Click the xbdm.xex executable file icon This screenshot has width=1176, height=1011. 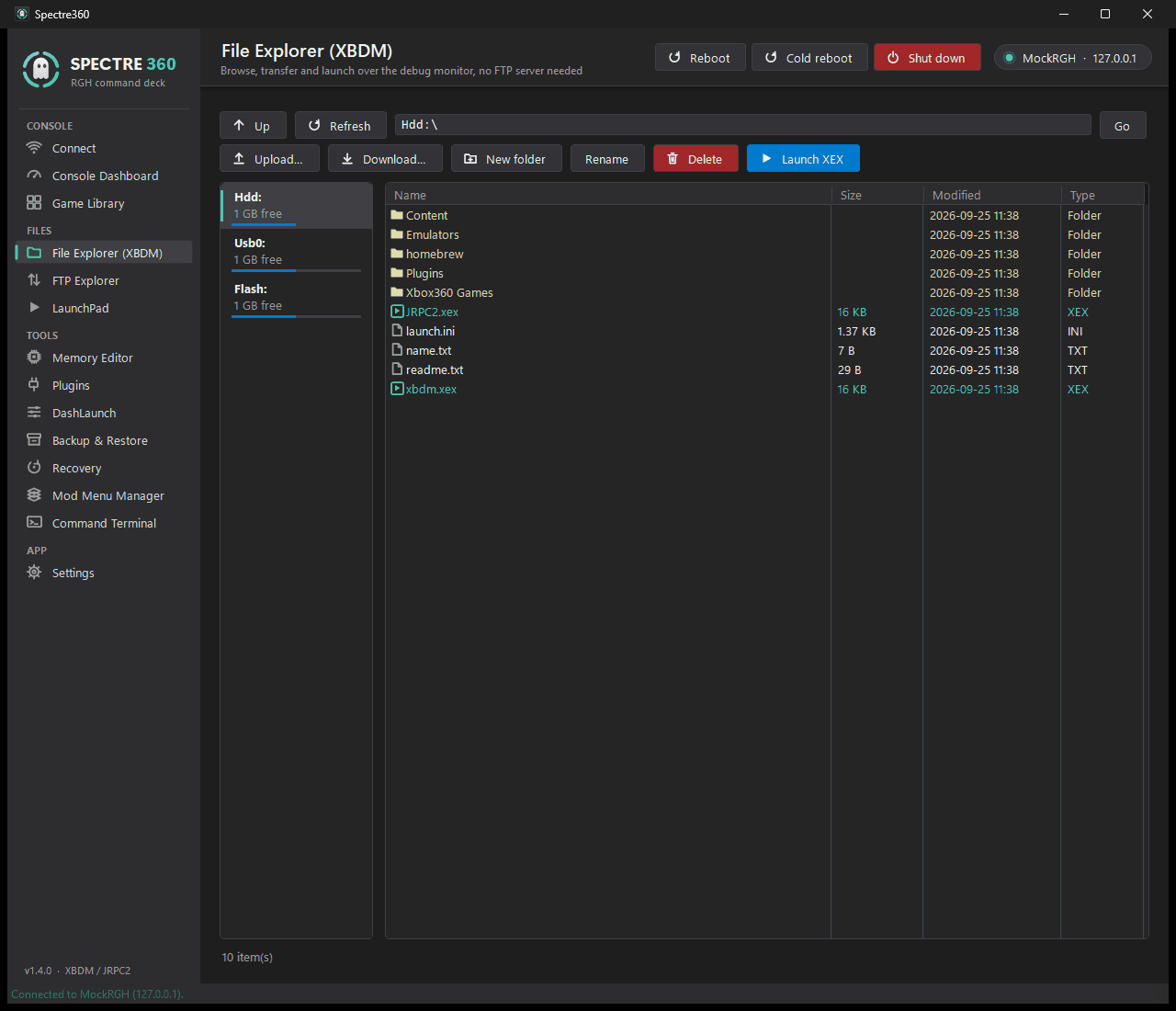[x=397, y=389]
